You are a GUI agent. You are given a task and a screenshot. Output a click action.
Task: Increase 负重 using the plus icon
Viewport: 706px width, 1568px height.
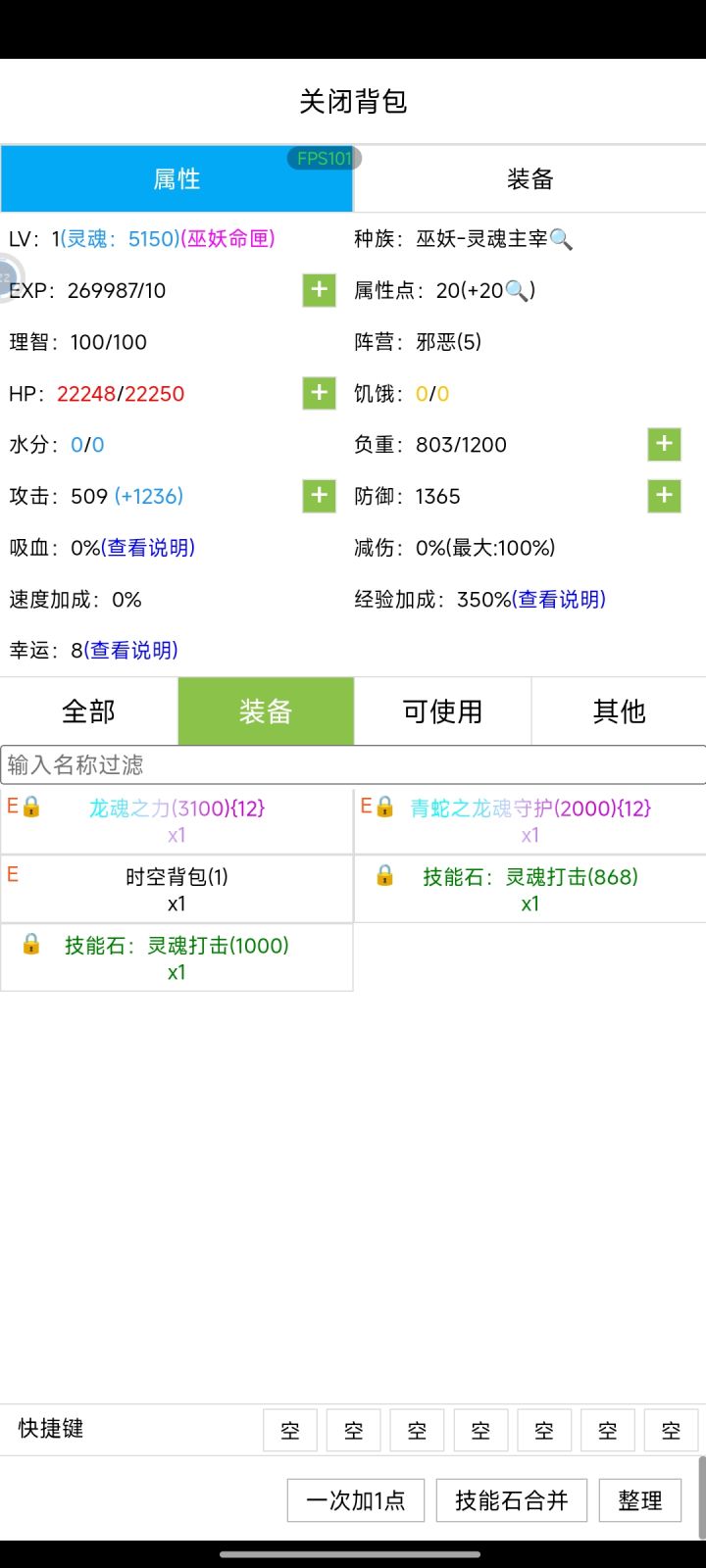(664, 444)
